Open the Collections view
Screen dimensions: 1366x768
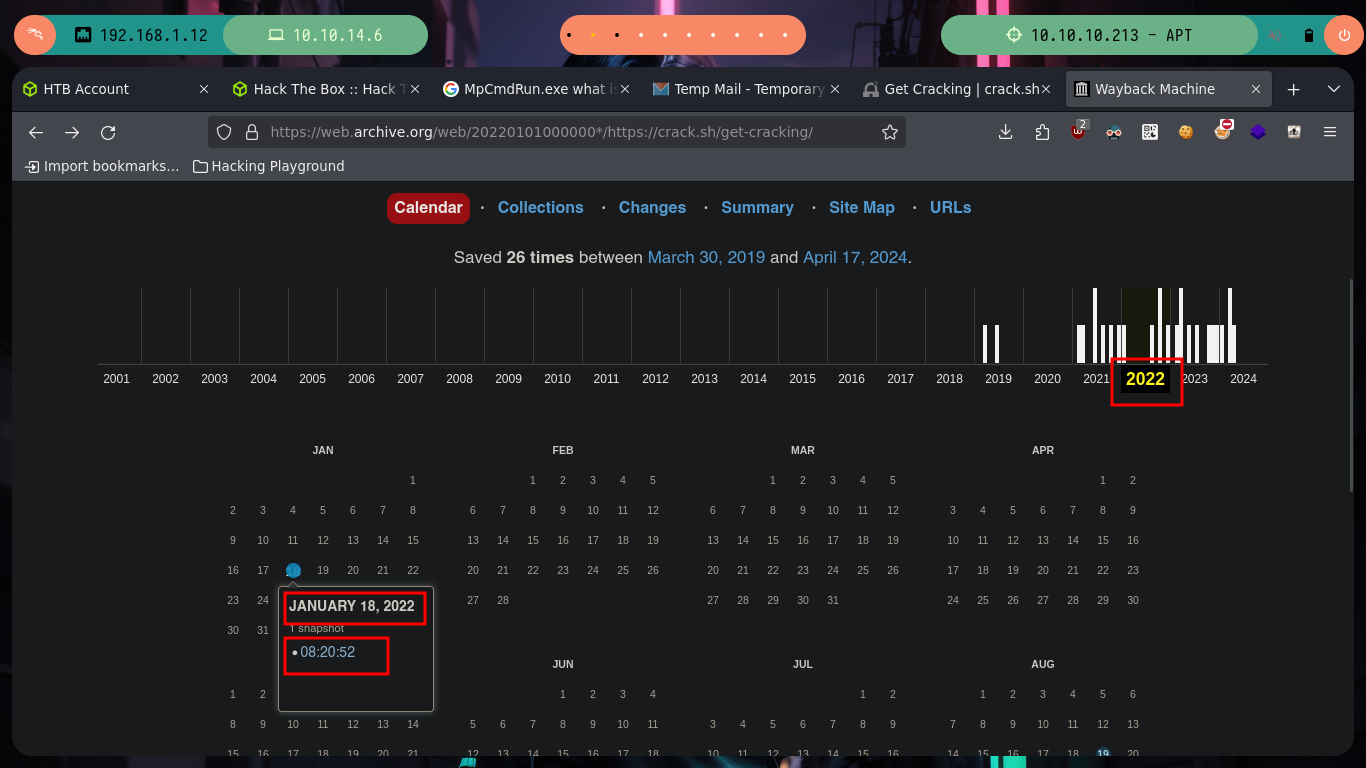point(540,207)
